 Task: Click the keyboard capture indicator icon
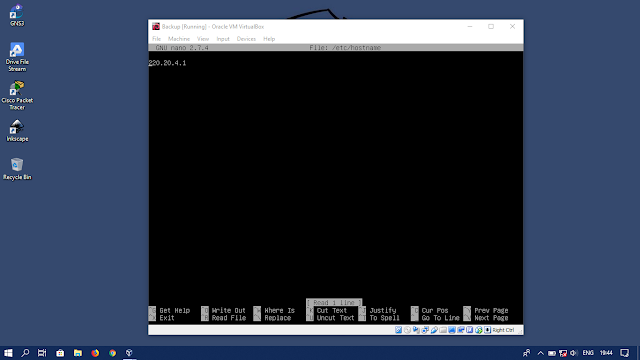tap(487, 330)
